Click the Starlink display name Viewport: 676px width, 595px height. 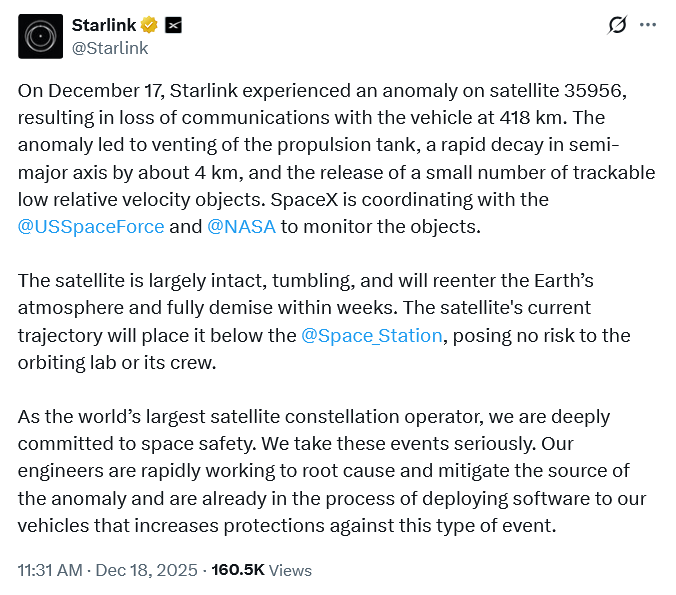tap(105, 25)
